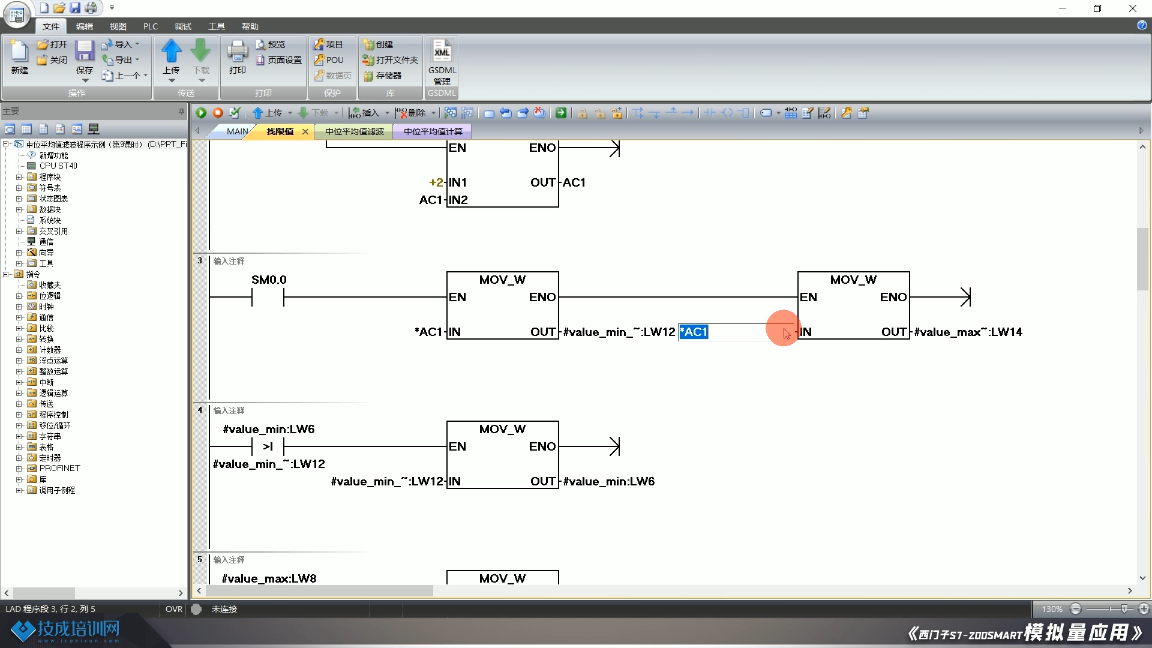The height and width of the screenshot is (648, 1152).
Task: Click the 页面设置 page setup button
Action: click(278, 60)
